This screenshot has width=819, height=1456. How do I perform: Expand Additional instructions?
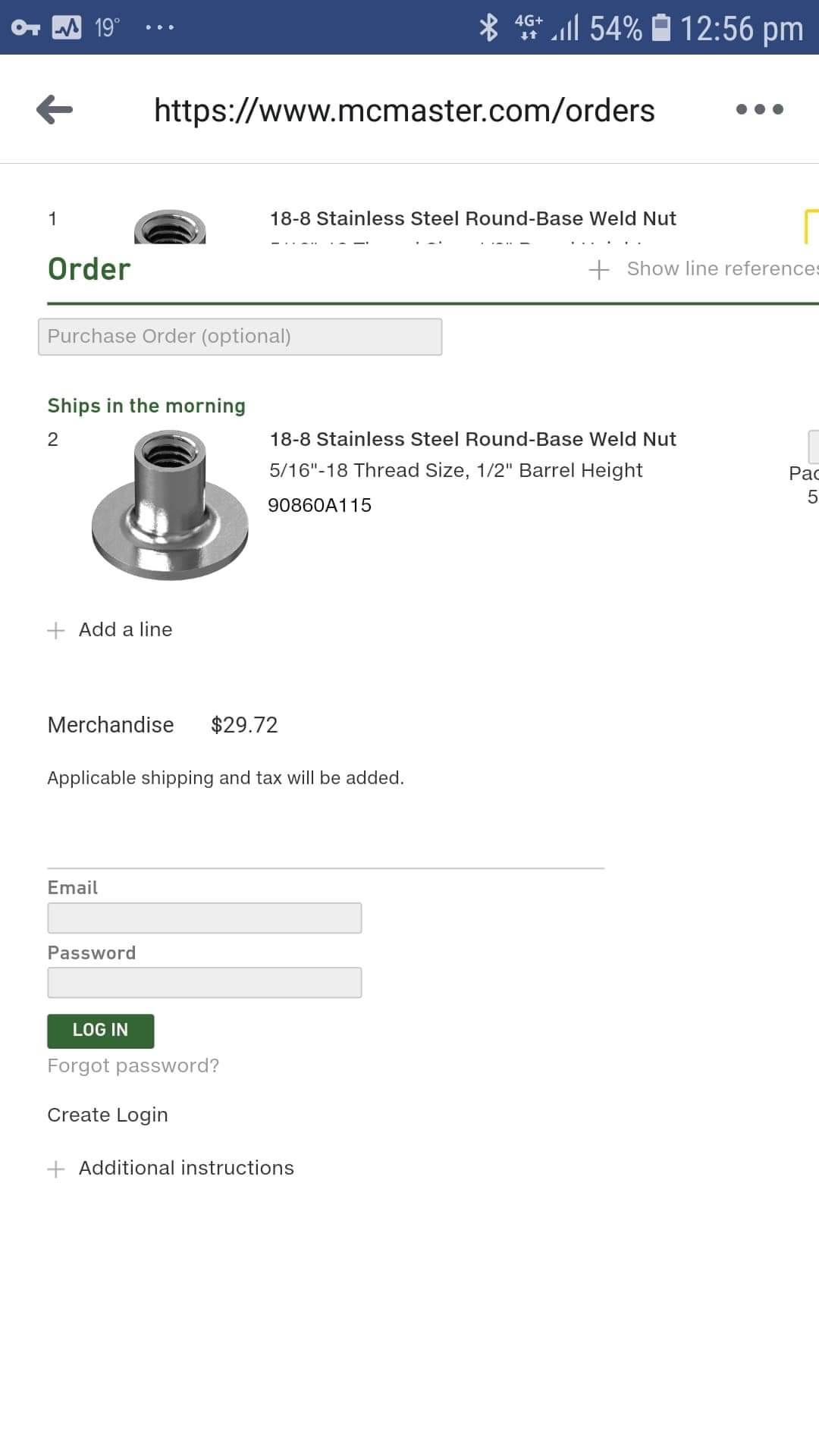[x=171, y=1169]
